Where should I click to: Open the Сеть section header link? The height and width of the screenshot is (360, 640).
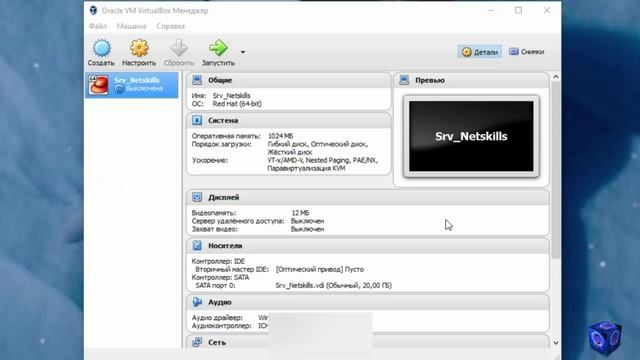click(217, 342)
